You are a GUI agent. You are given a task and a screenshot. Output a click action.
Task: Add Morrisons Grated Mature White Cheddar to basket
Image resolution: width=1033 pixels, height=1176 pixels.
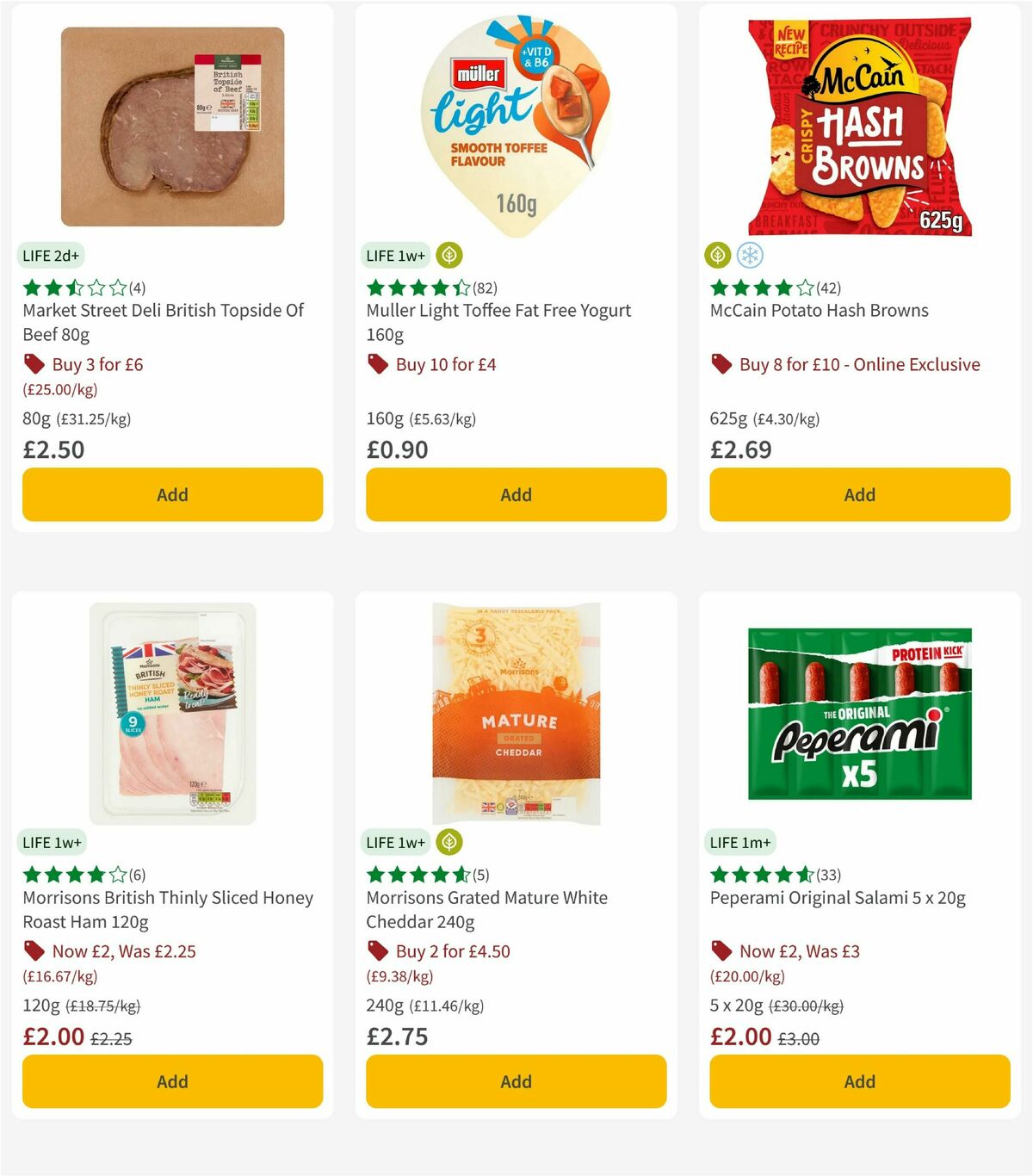pyautogui.click(x=515, y=1081)
